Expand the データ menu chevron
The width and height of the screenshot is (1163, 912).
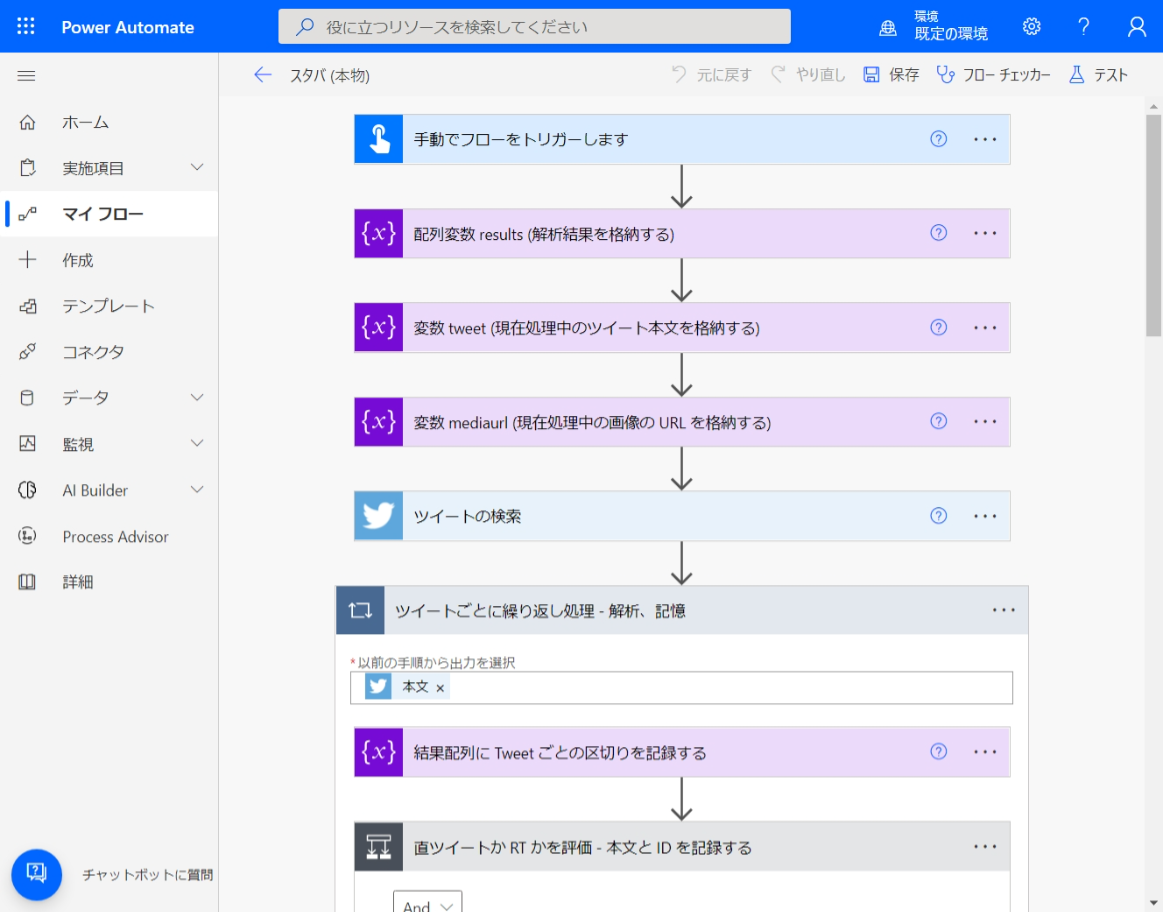click(x=197, y=397)
